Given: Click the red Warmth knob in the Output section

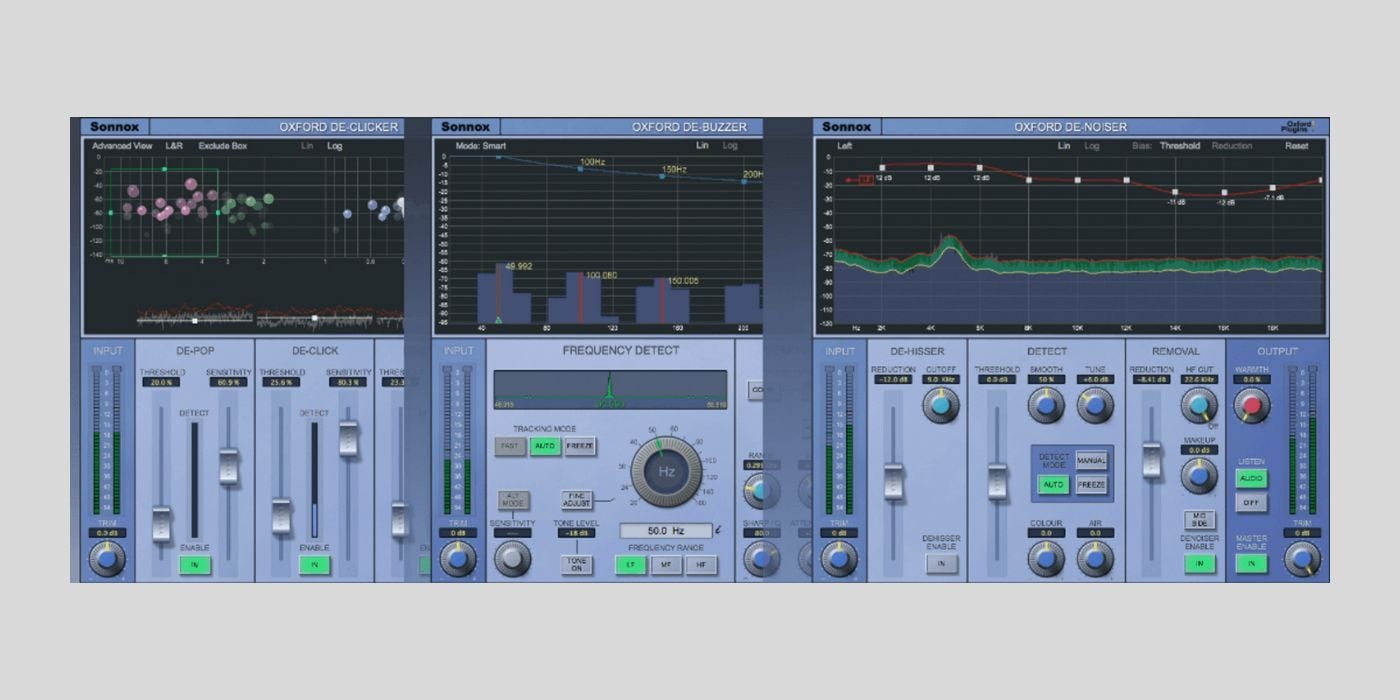Looking at the screenshot, I should [1253, 405].
